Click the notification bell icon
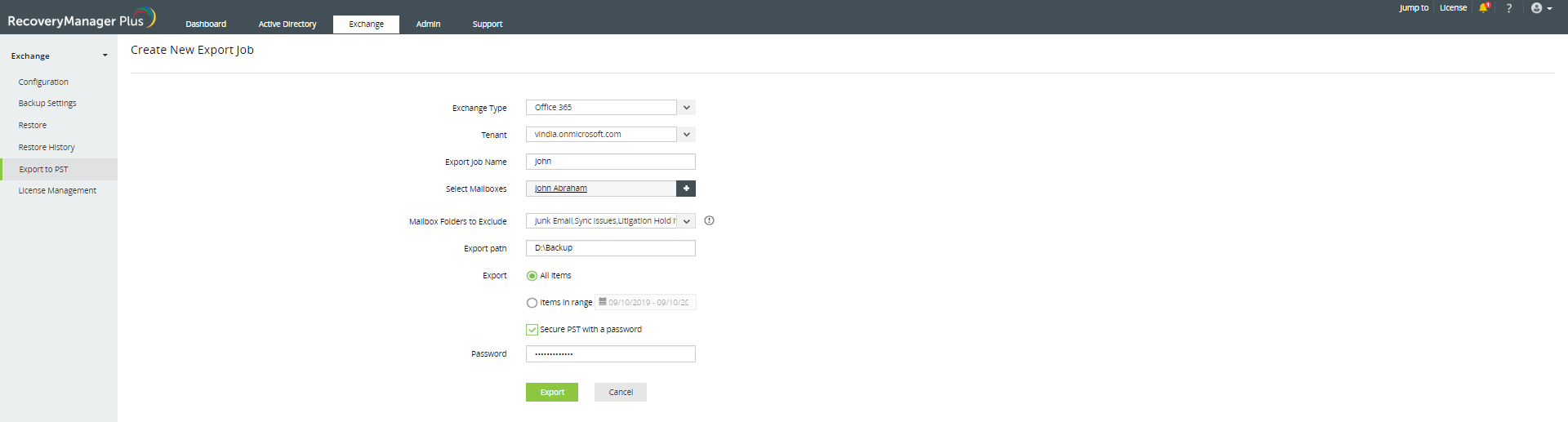The width and height of the screenshot is (1568, 422). [x=1484, y=8]
